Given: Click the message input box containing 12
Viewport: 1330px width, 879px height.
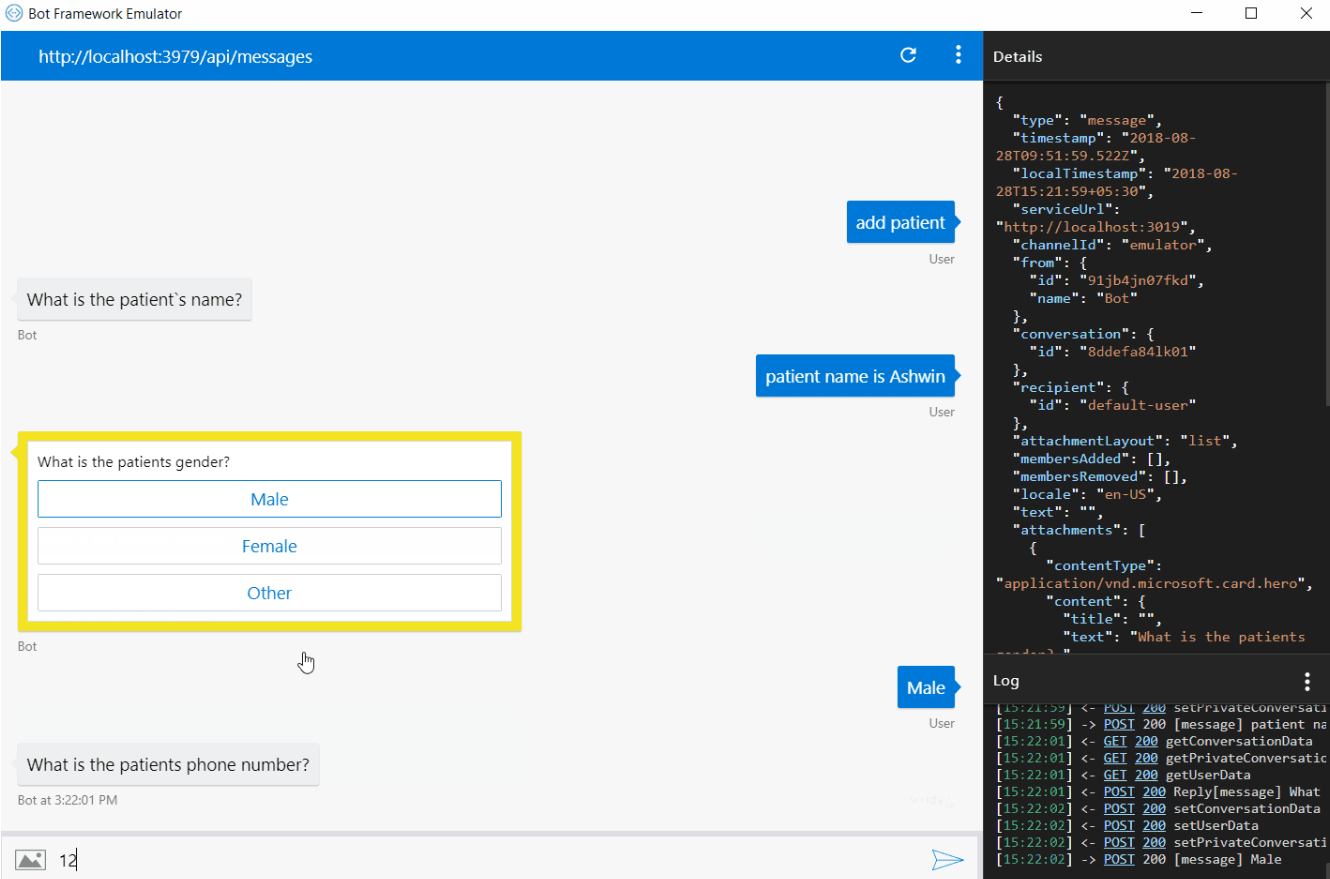Looking at the screenshot, I should (487, 859).
